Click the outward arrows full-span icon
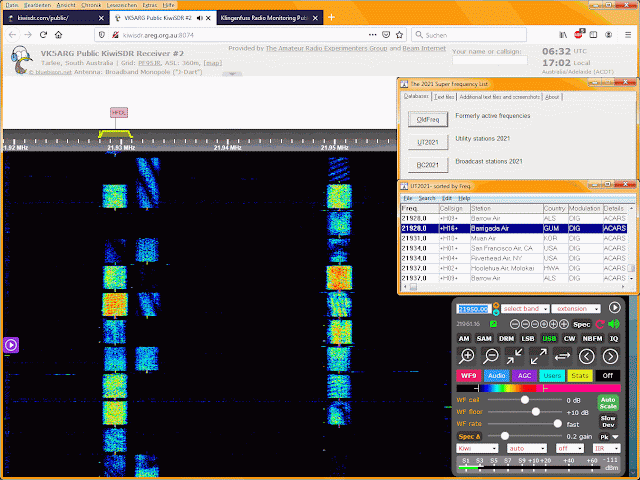This screenshot has width=640, height=480. (538, 356)
